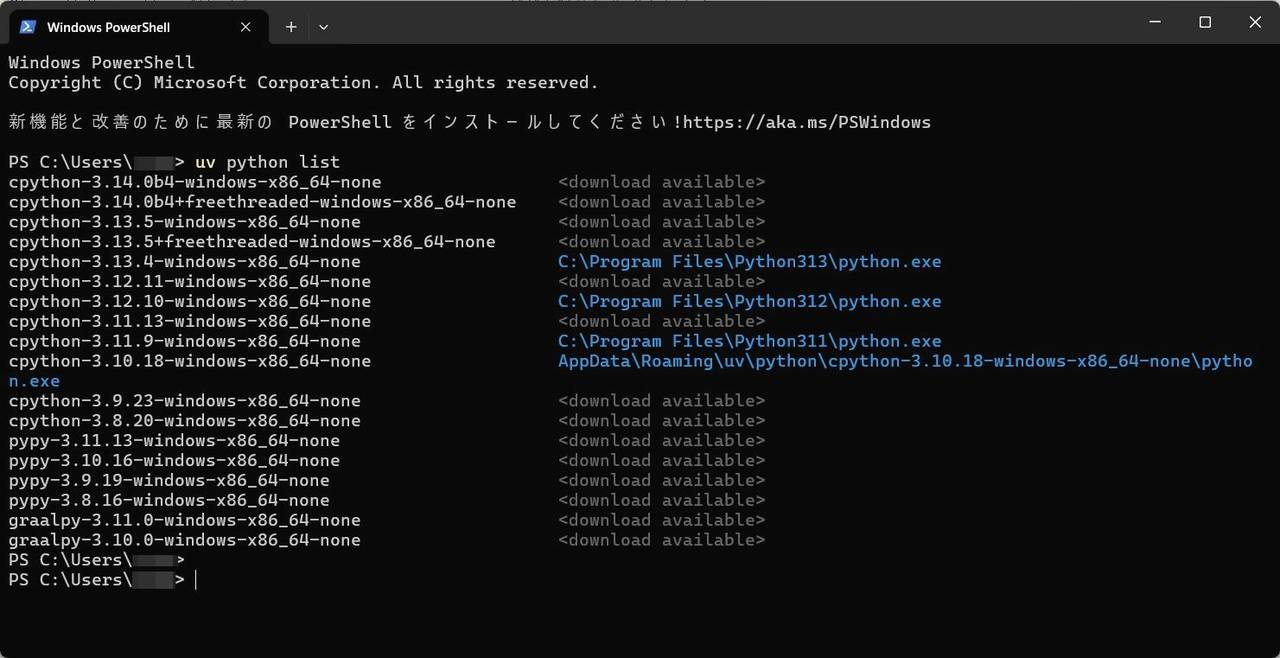This screenshot has height=658, width=1280.
Task: Minimize the terminal window
Action: point(1155,22)
